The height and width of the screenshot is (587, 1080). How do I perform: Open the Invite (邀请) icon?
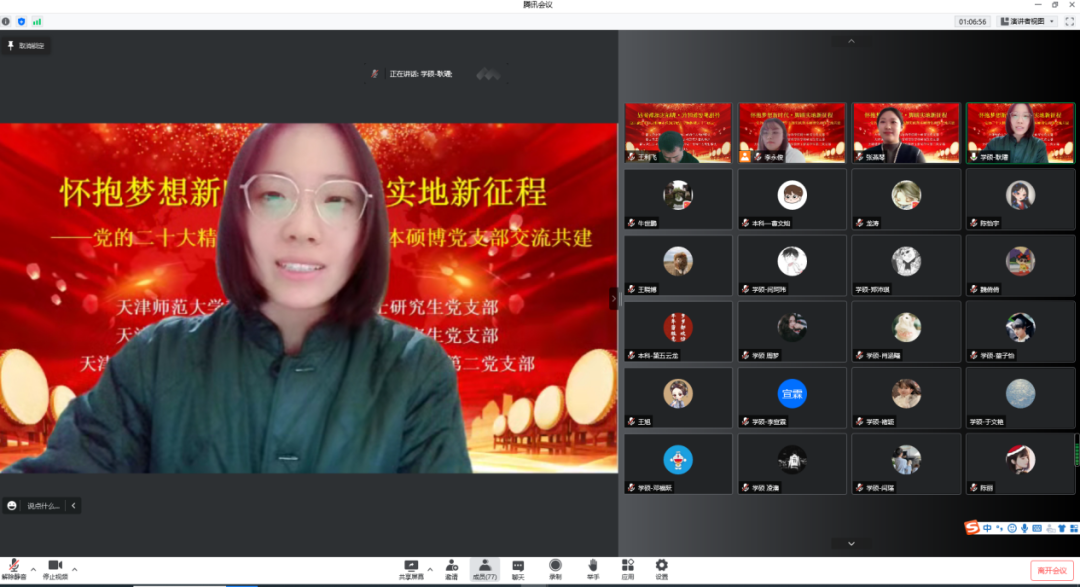452,567
